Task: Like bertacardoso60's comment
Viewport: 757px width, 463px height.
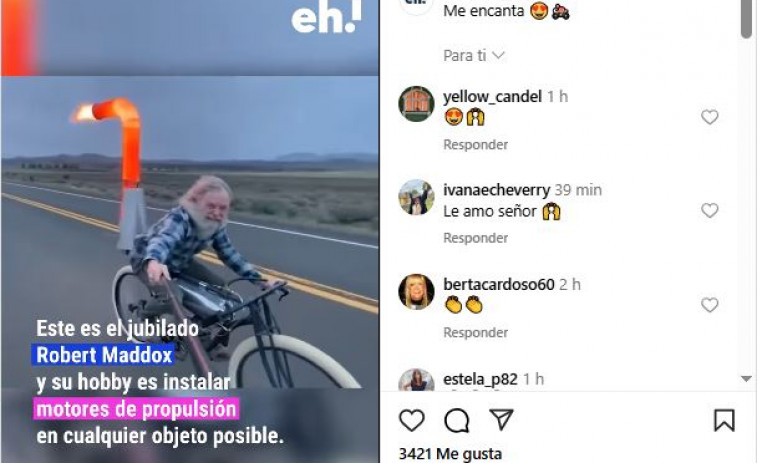Action: pos(710,305)
